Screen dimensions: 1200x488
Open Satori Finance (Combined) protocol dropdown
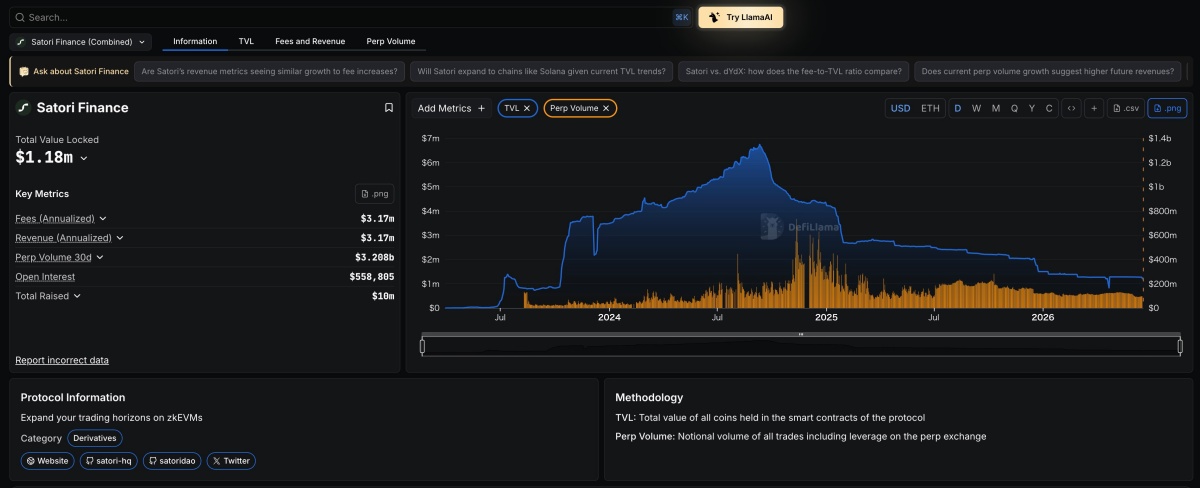81,42
